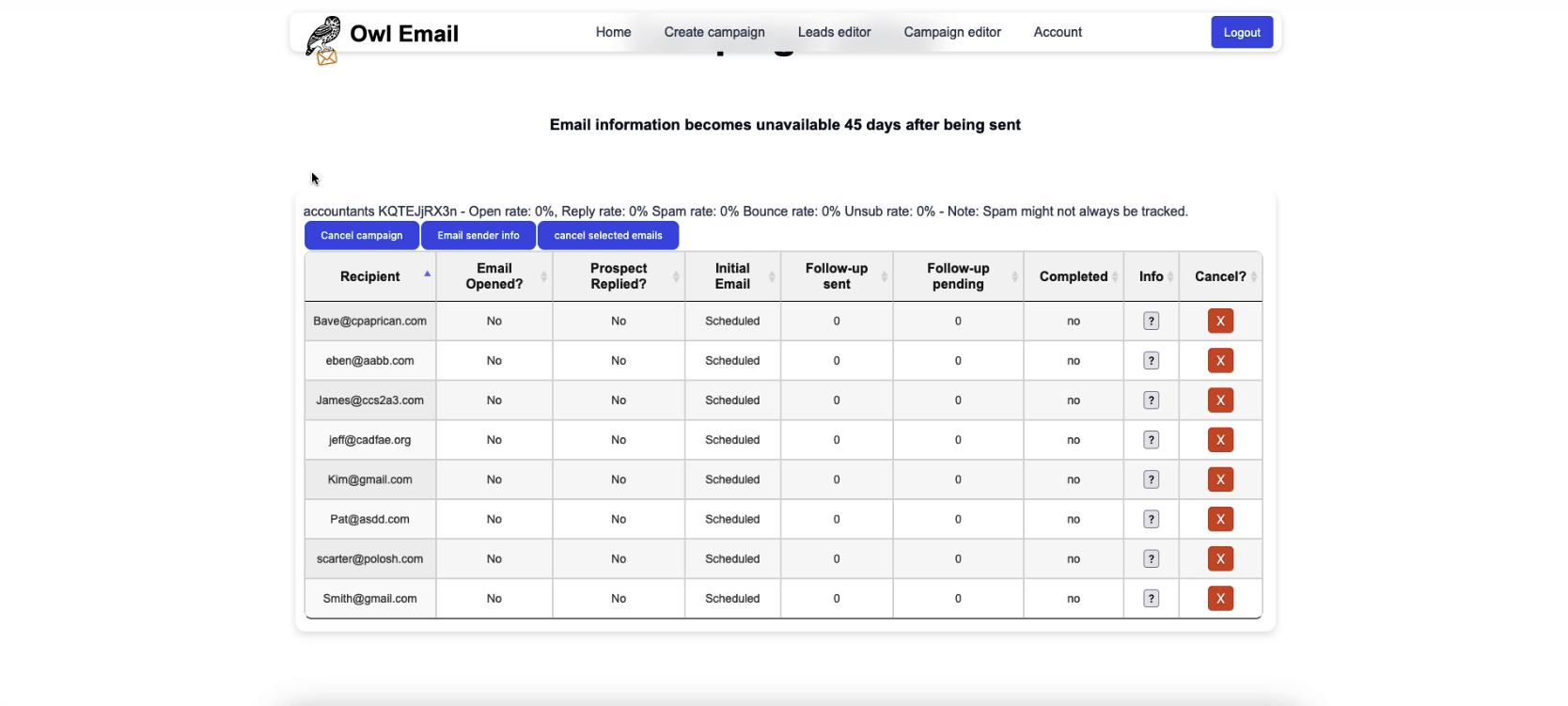Click Completed 'no' for Pat@asdd.com
This screenshot has width=1568, height=706.
click(1074, 519)
